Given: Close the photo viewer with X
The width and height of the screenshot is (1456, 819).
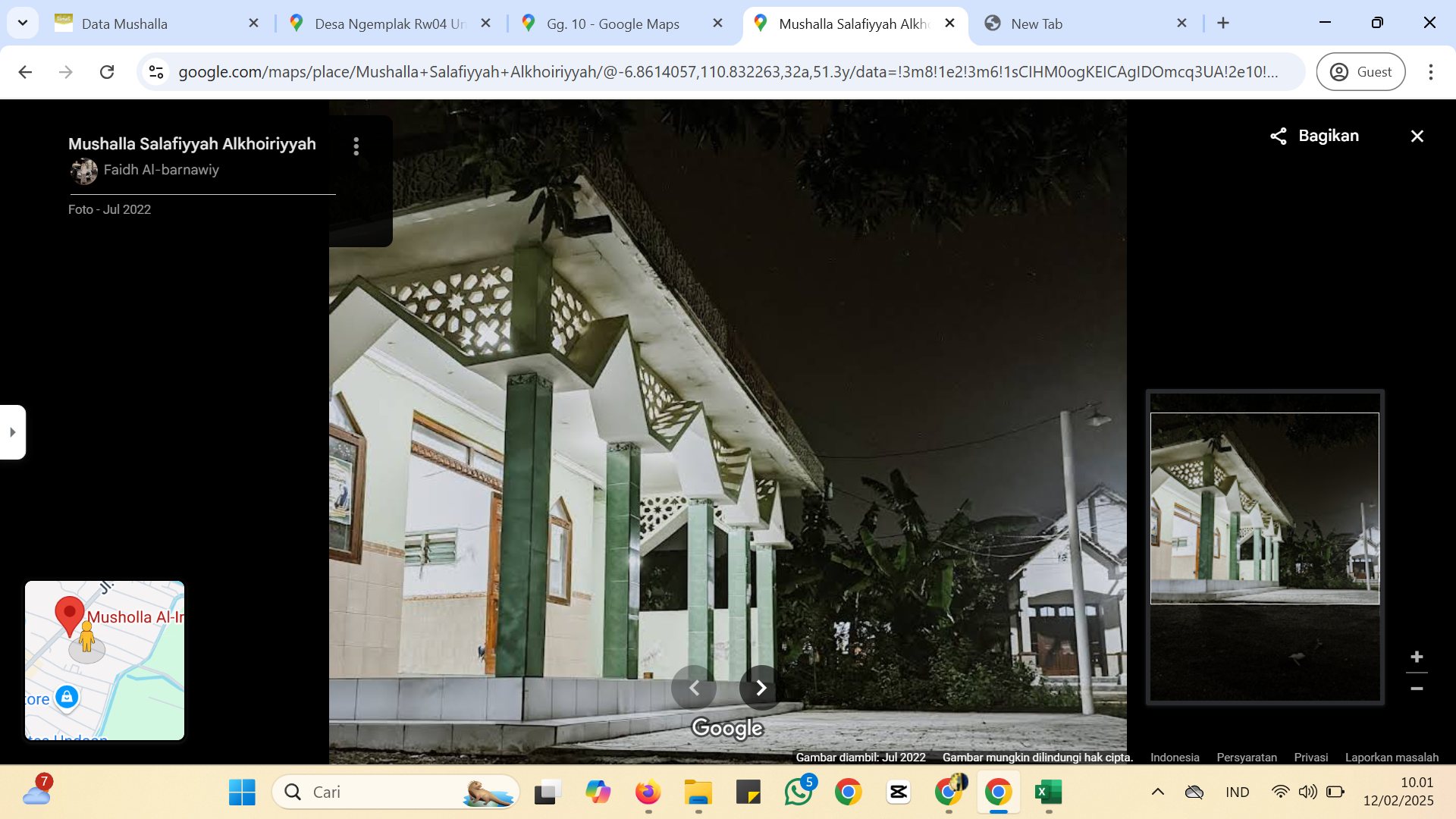Looking at the screenshot, I should 1417,136.
